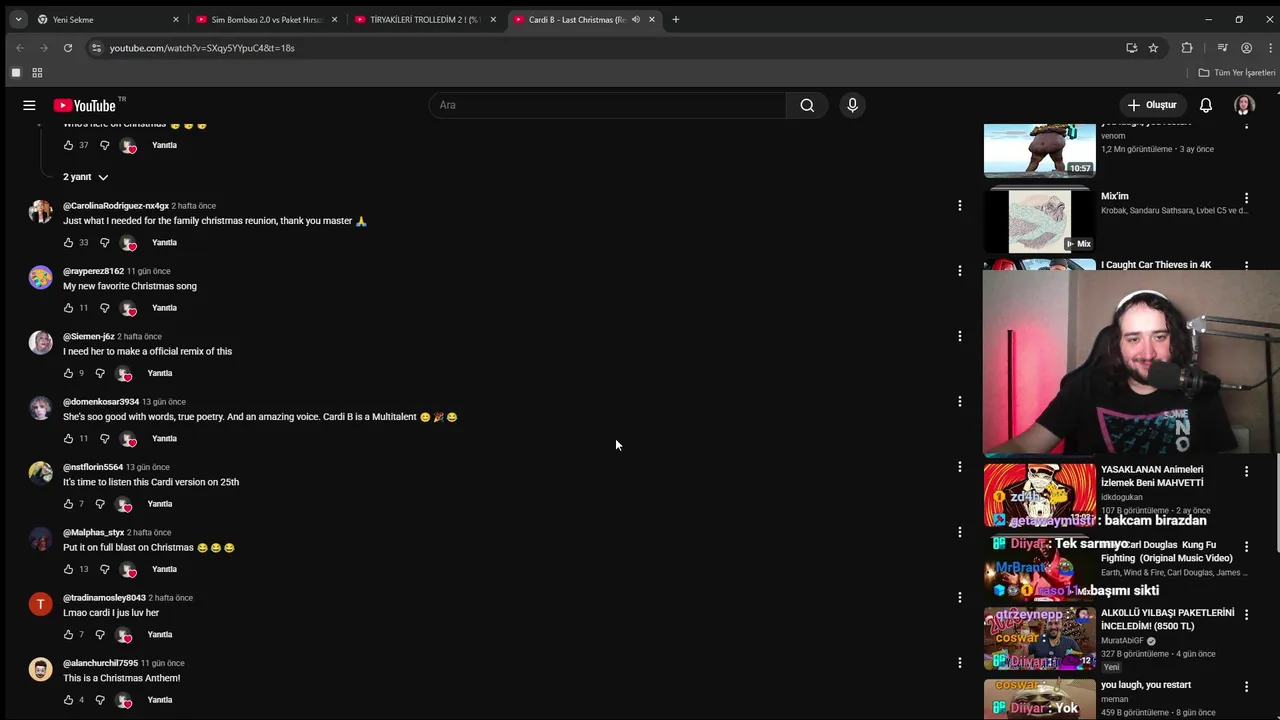Switch to TİRYAKİLERİ TROLLEDİM tab
Image resolution: width=1280 pixels, height=720 pixels.
[425, 19]
